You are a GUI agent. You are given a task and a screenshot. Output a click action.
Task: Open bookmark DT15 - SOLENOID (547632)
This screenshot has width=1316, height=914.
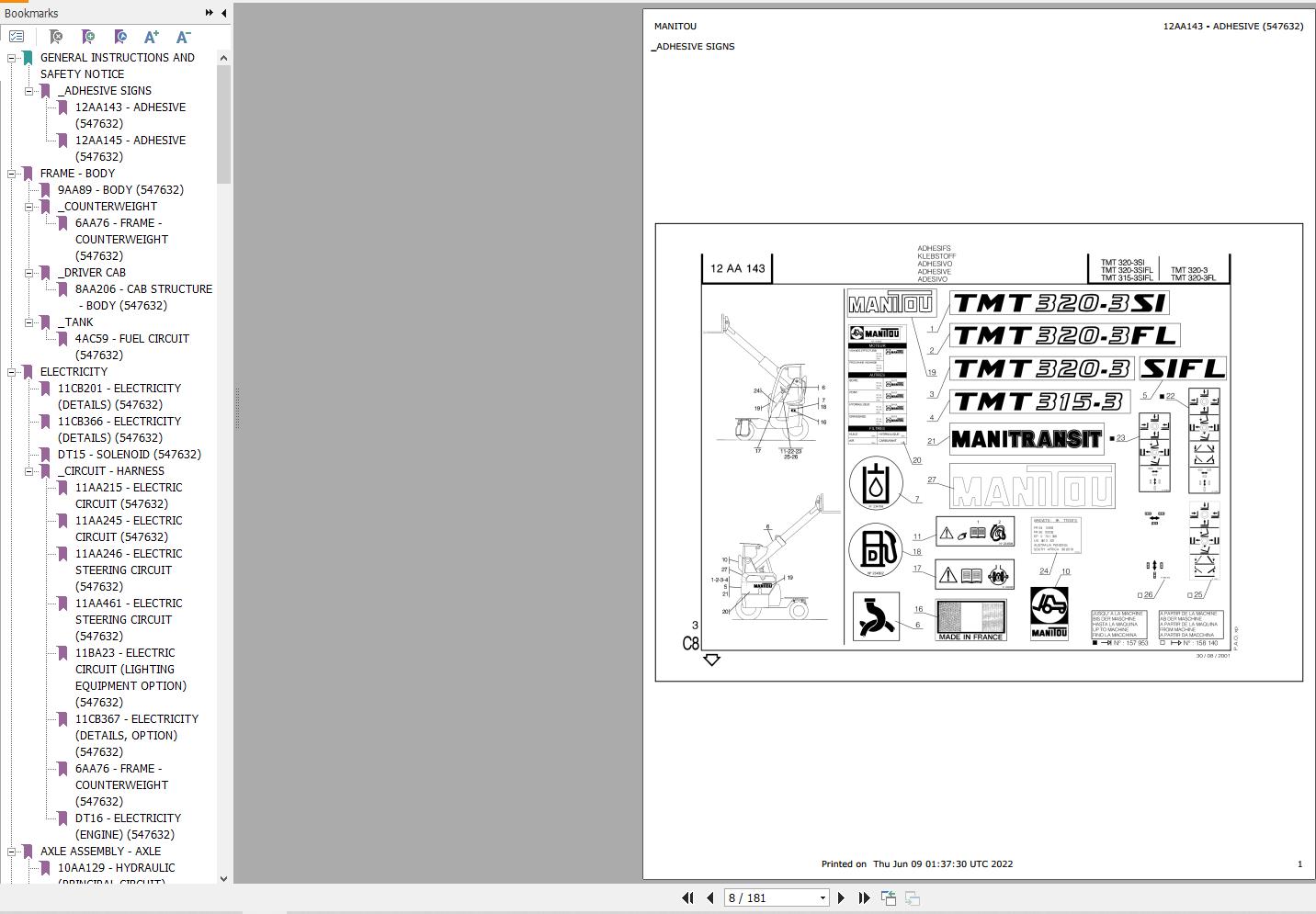click(x=130, y=455)
